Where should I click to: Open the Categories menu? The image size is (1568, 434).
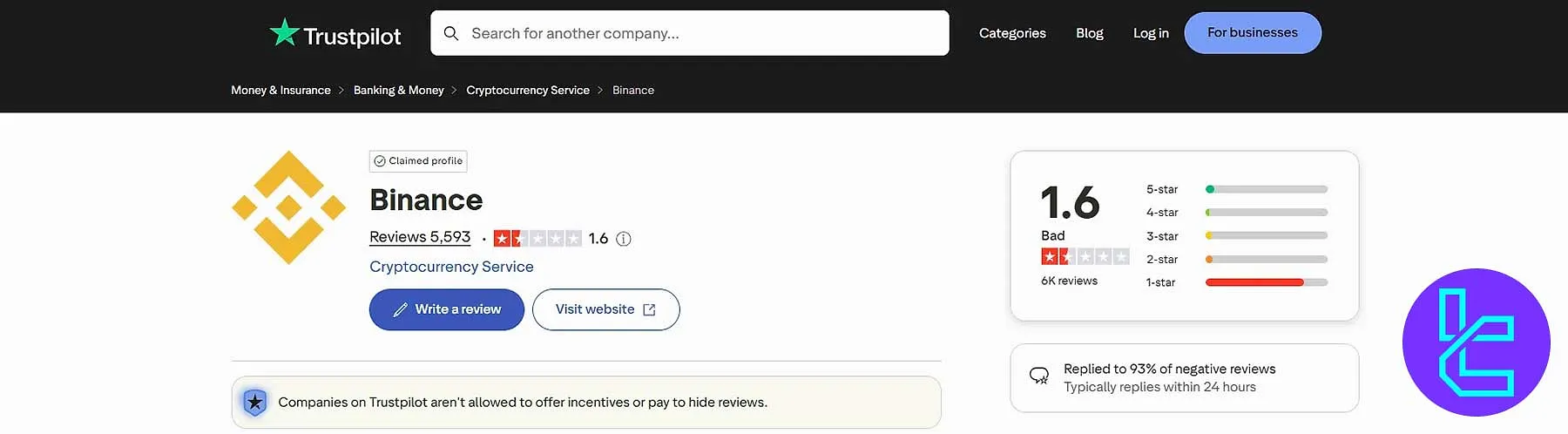(1012, 33)
